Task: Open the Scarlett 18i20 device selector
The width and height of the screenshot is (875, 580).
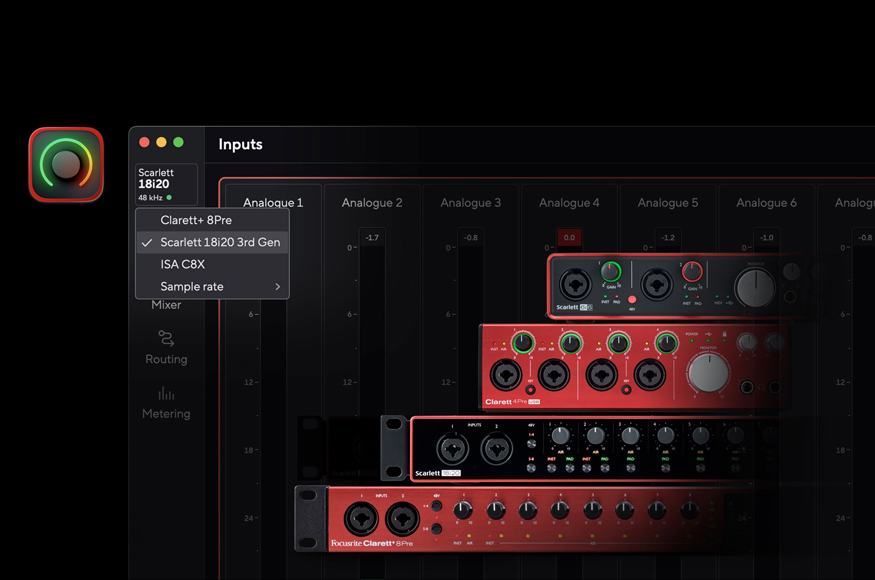Action: coord(166,184)
